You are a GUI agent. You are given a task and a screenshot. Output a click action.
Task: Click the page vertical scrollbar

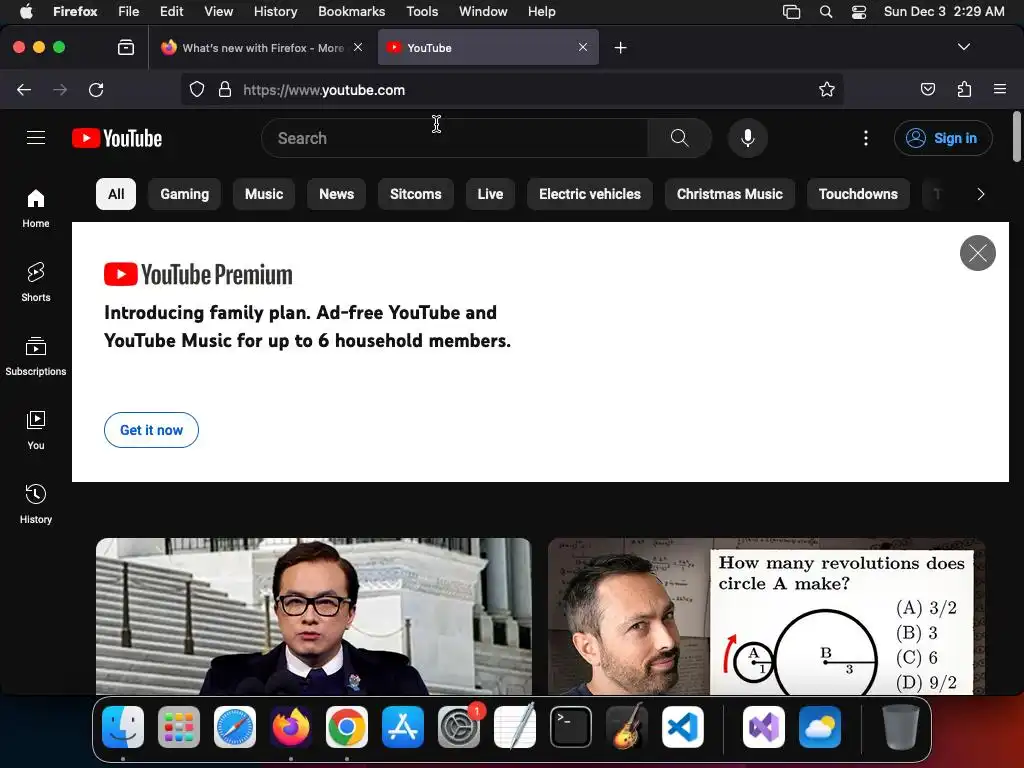click(x=1016, y=137)
